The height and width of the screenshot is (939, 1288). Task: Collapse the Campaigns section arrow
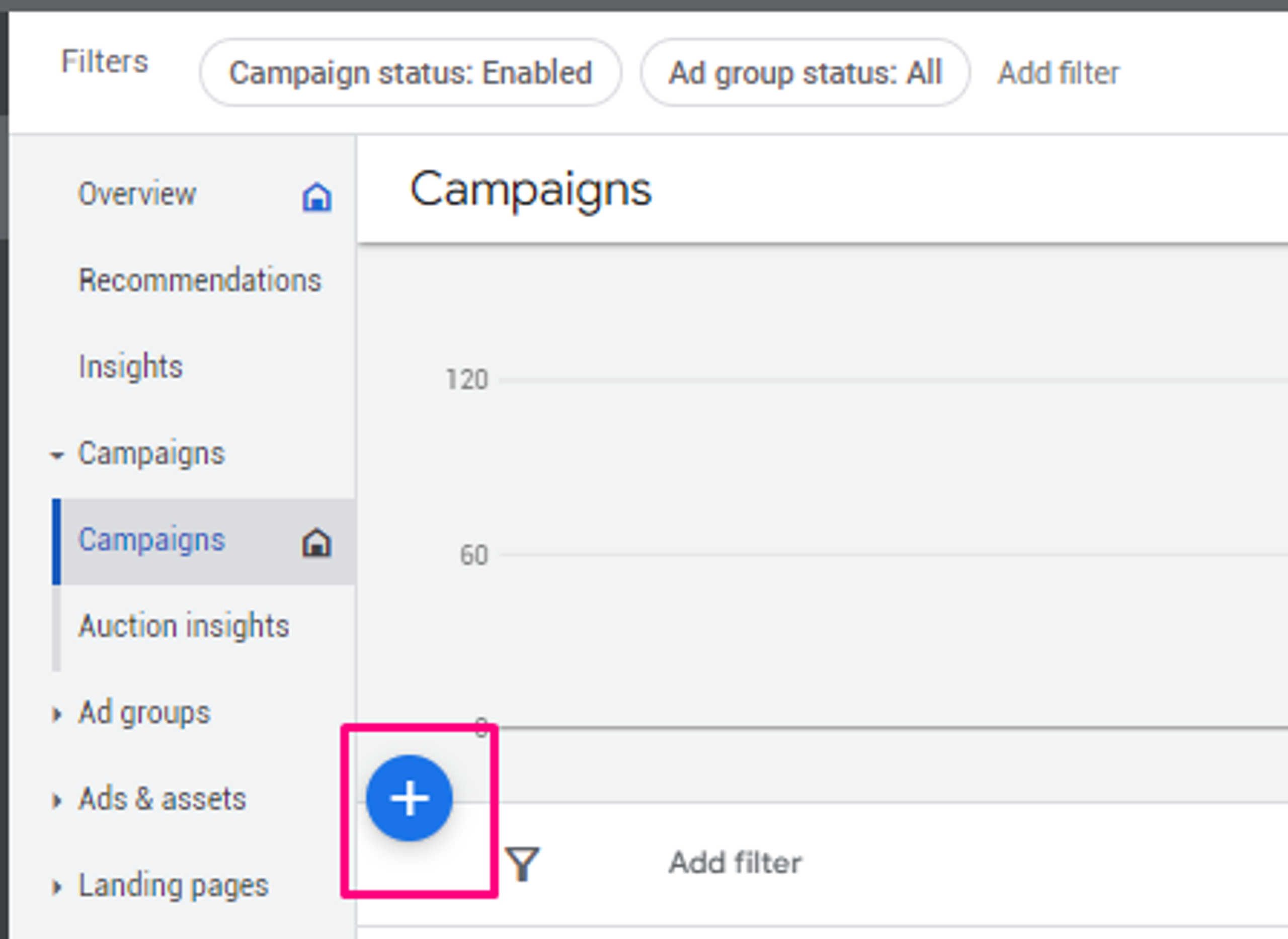[57, 455]
